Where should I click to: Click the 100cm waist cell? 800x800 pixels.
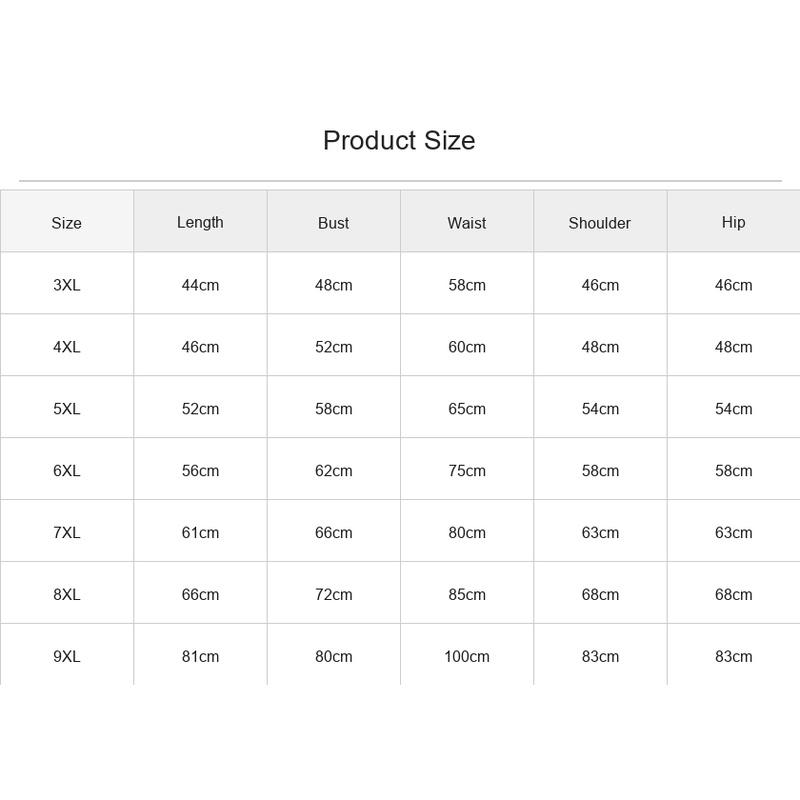(467, 656)
